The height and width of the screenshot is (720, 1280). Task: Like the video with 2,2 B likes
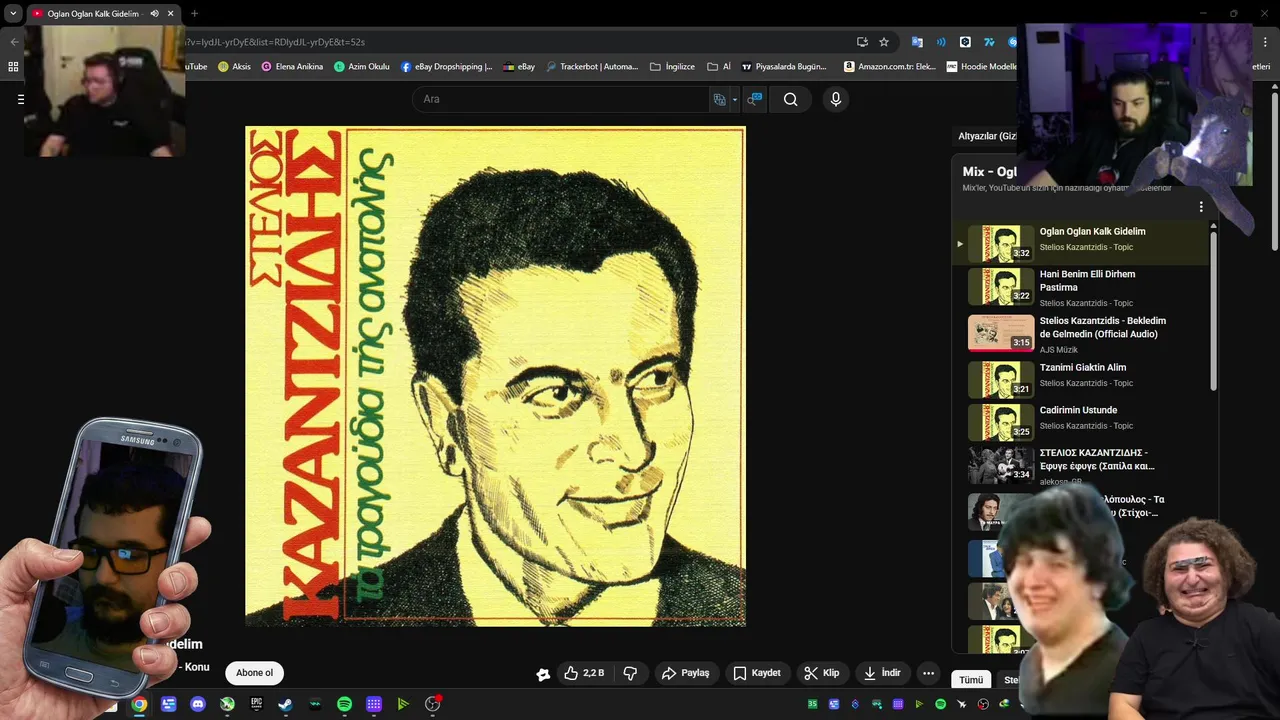coord(583,673)
